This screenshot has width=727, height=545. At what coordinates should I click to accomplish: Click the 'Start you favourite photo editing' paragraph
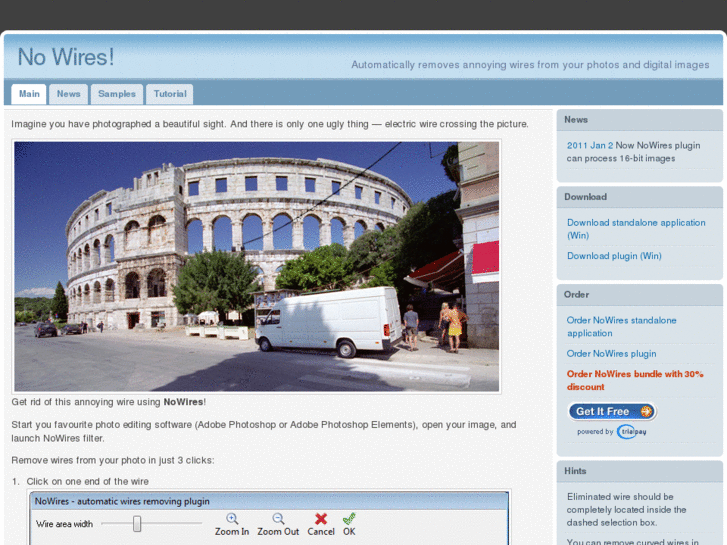tap(264, 431)
